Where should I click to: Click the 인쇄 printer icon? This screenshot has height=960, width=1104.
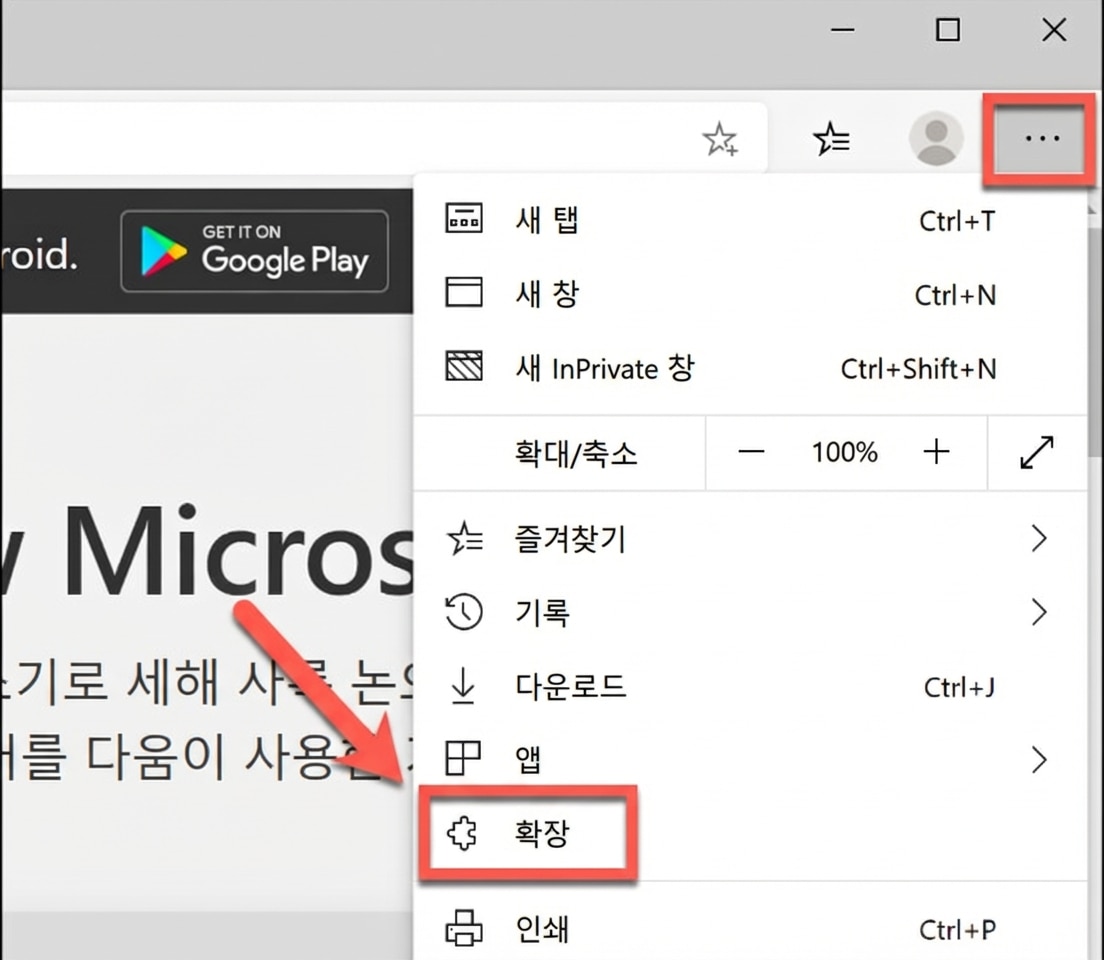[463, 929]
